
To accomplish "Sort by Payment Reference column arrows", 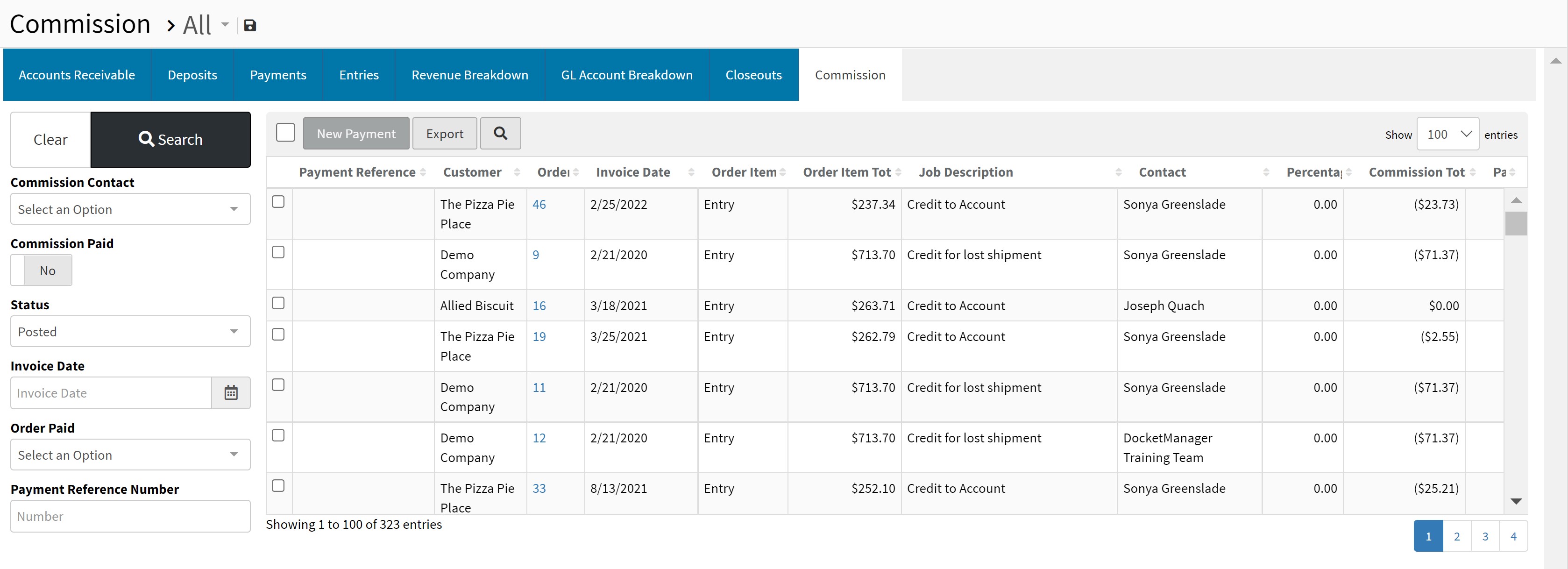I will click(x=423, y=173).
